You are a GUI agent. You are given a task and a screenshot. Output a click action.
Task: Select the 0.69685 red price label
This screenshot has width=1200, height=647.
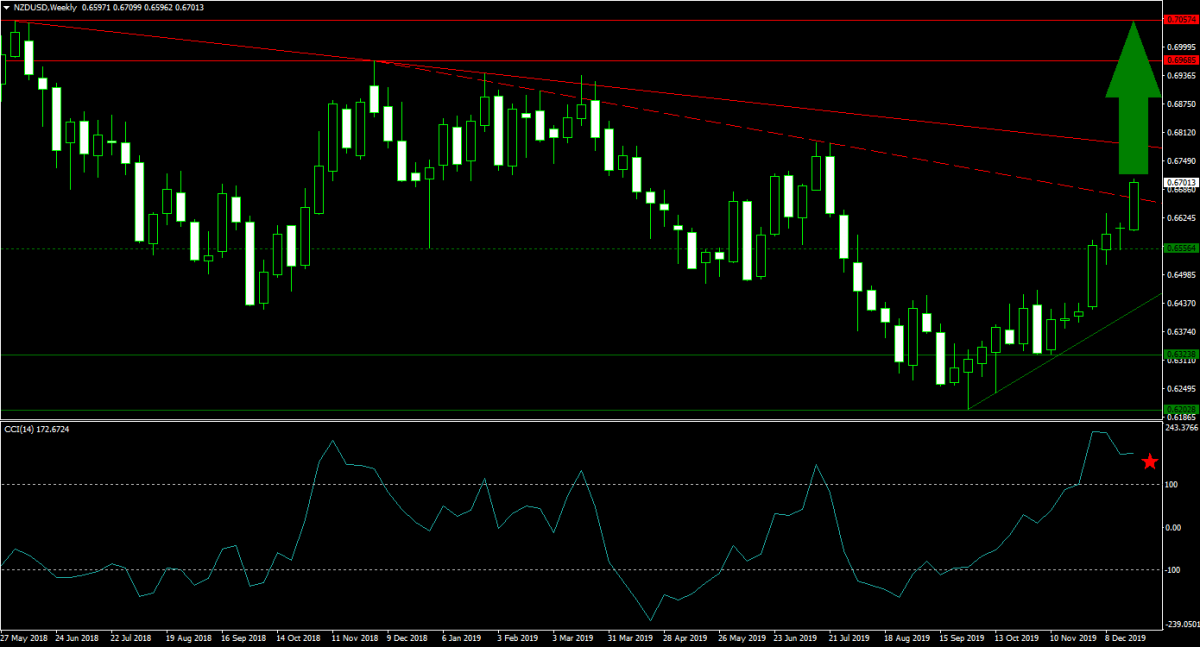pyautogui.click(x=1181, y=60)
